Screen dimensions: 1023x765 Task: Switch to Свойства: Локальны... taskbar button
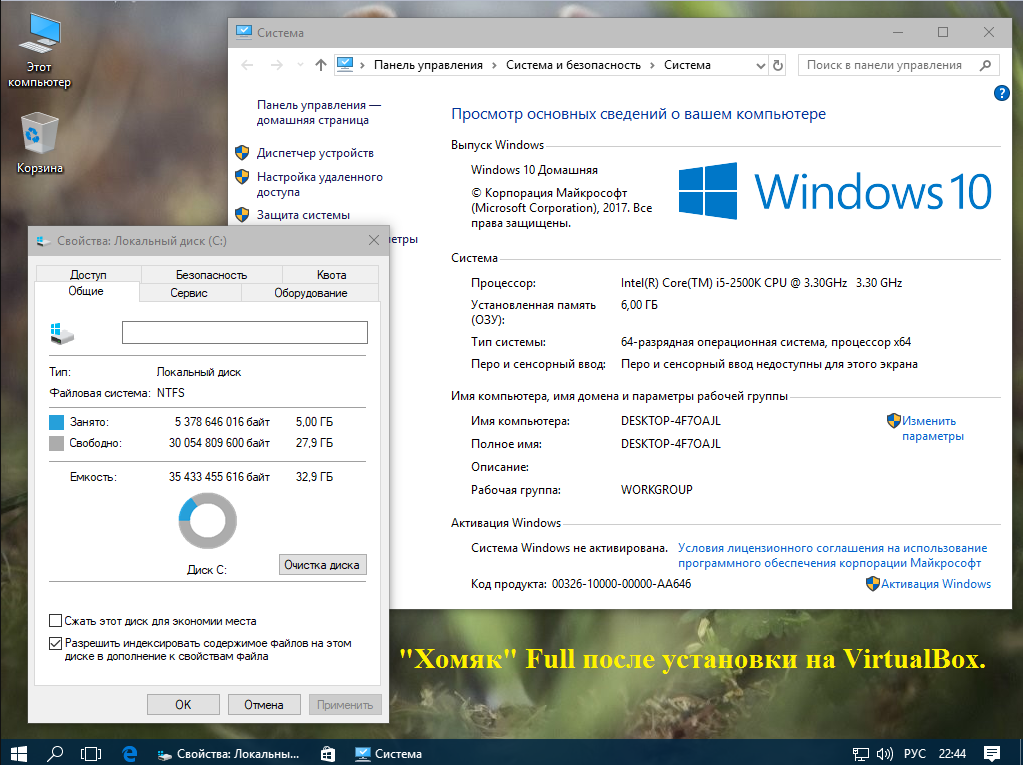(228, 753)
